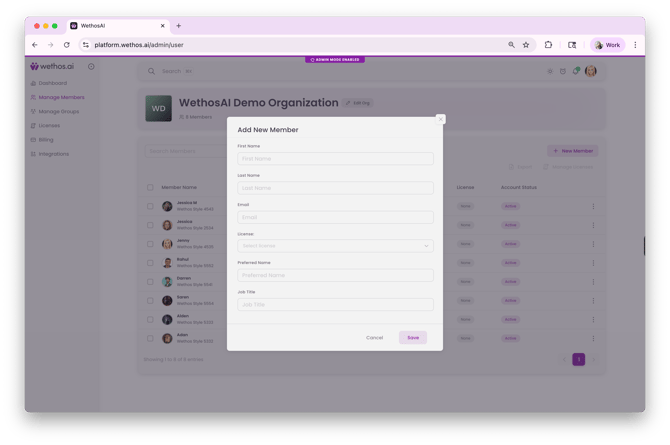Close the Add New Member dialog
Viewport: 670px width, 445px height.
[x=440, y=119]
